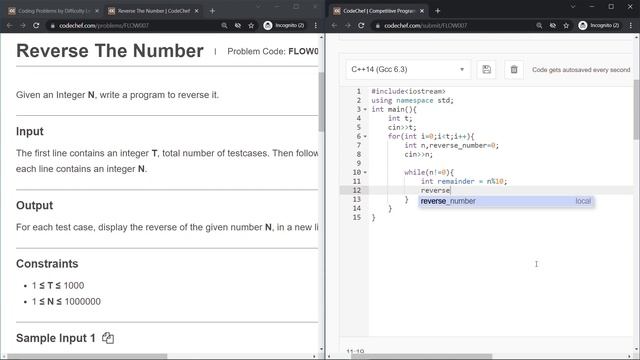The width and height of the screenshot is (640, 360).
Task: Reload the left browser window page
Action: pyautogui.click(x=36, y=25)
